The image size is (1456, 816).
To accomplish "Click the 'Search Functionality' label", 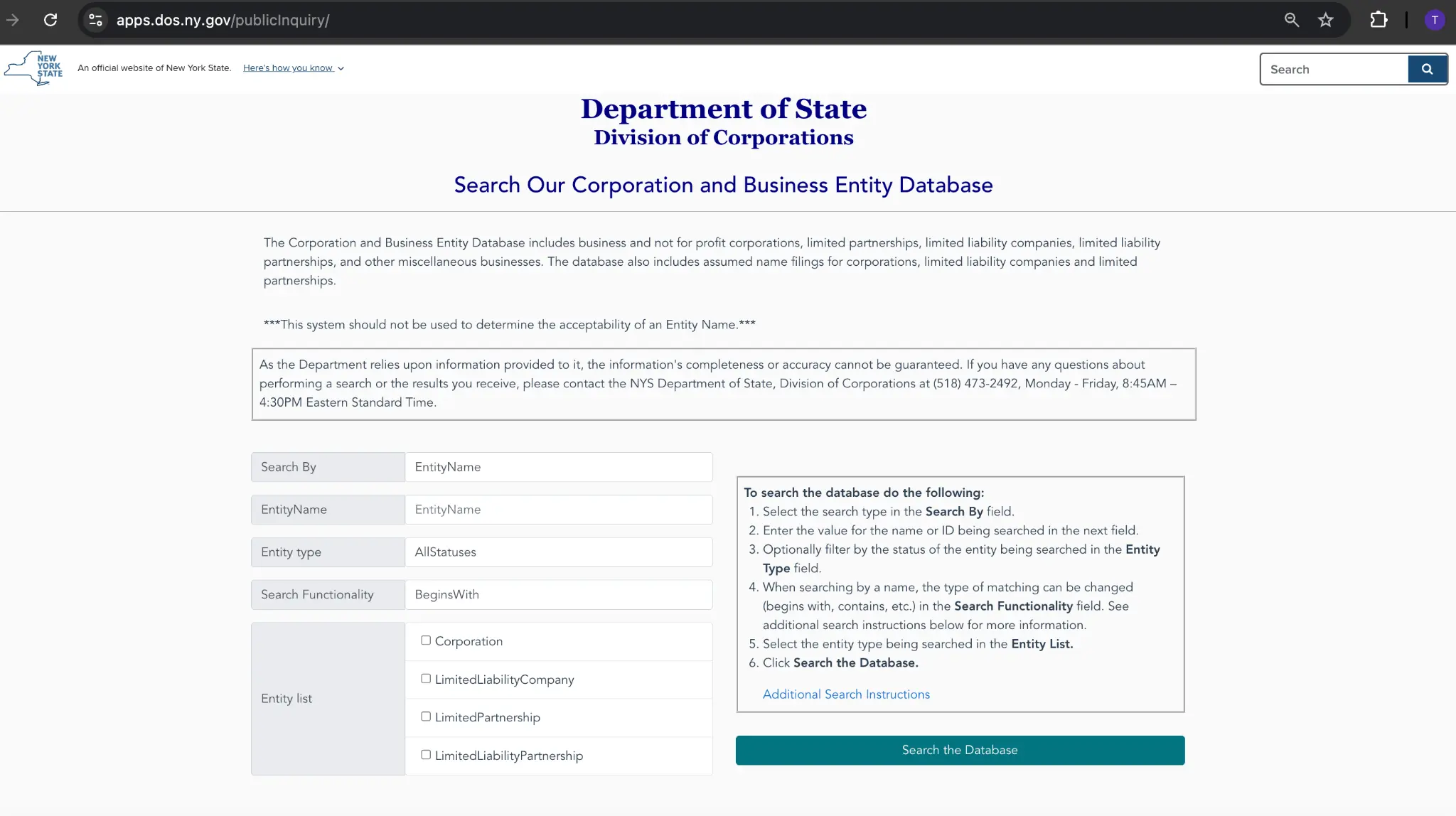I will point(317,595).
